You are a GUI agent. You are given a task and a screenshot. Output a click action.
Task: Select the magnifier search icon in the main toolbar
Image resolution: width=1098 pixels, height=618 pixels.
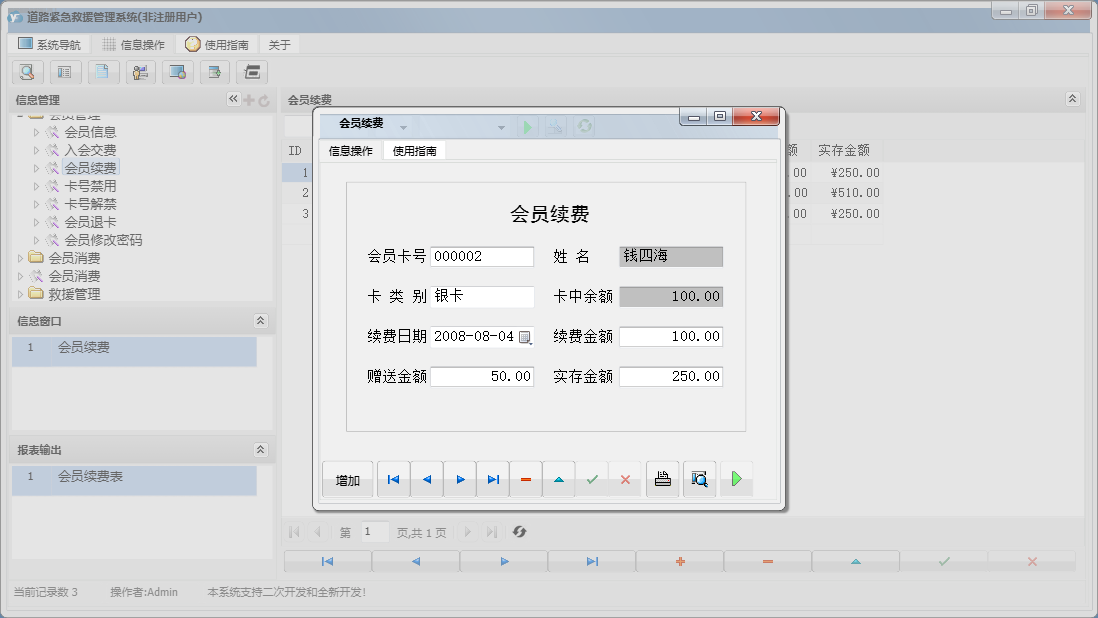coord(27,72)
